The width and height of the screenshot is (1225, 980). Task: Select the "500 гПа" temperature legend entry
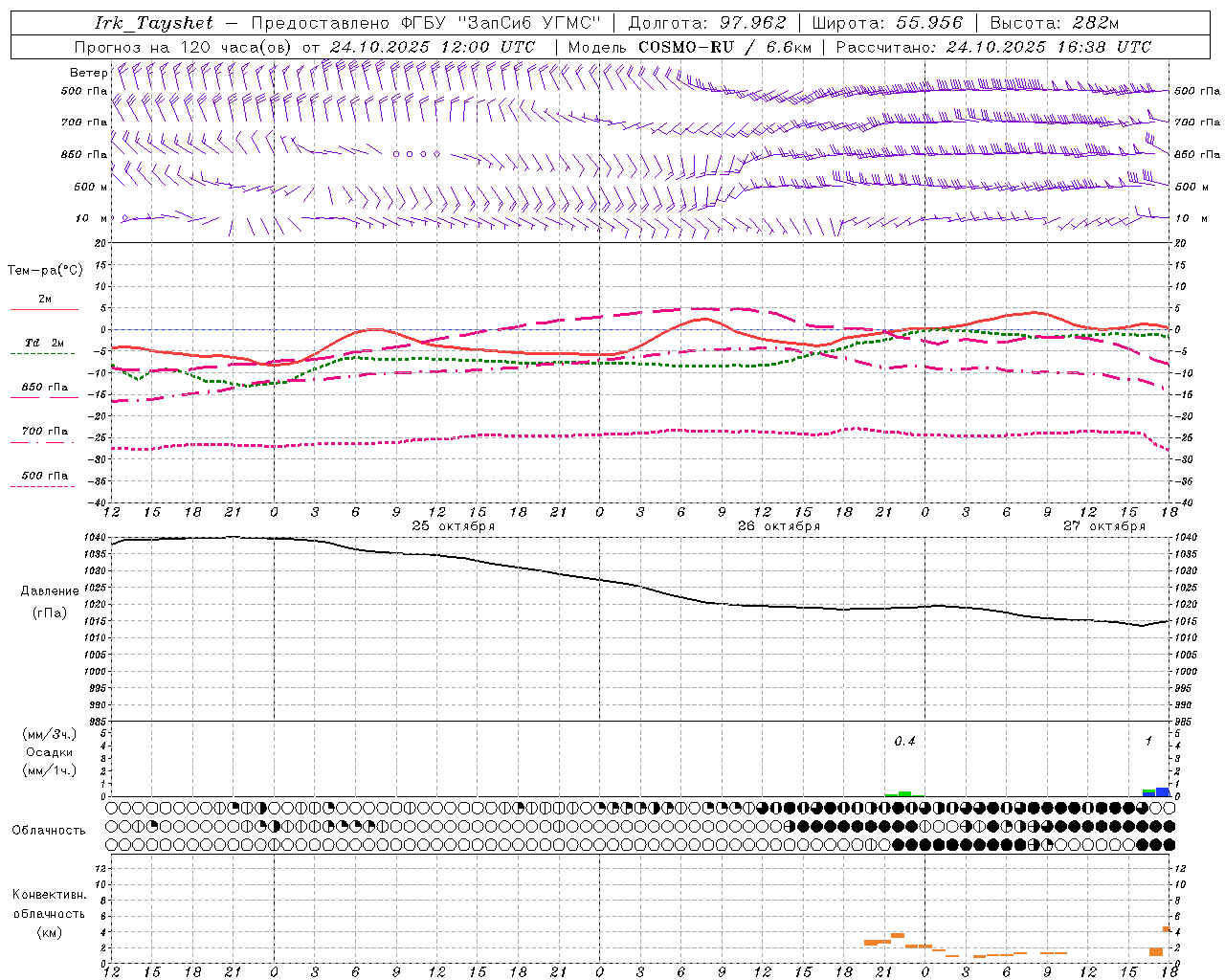(45, 476)
